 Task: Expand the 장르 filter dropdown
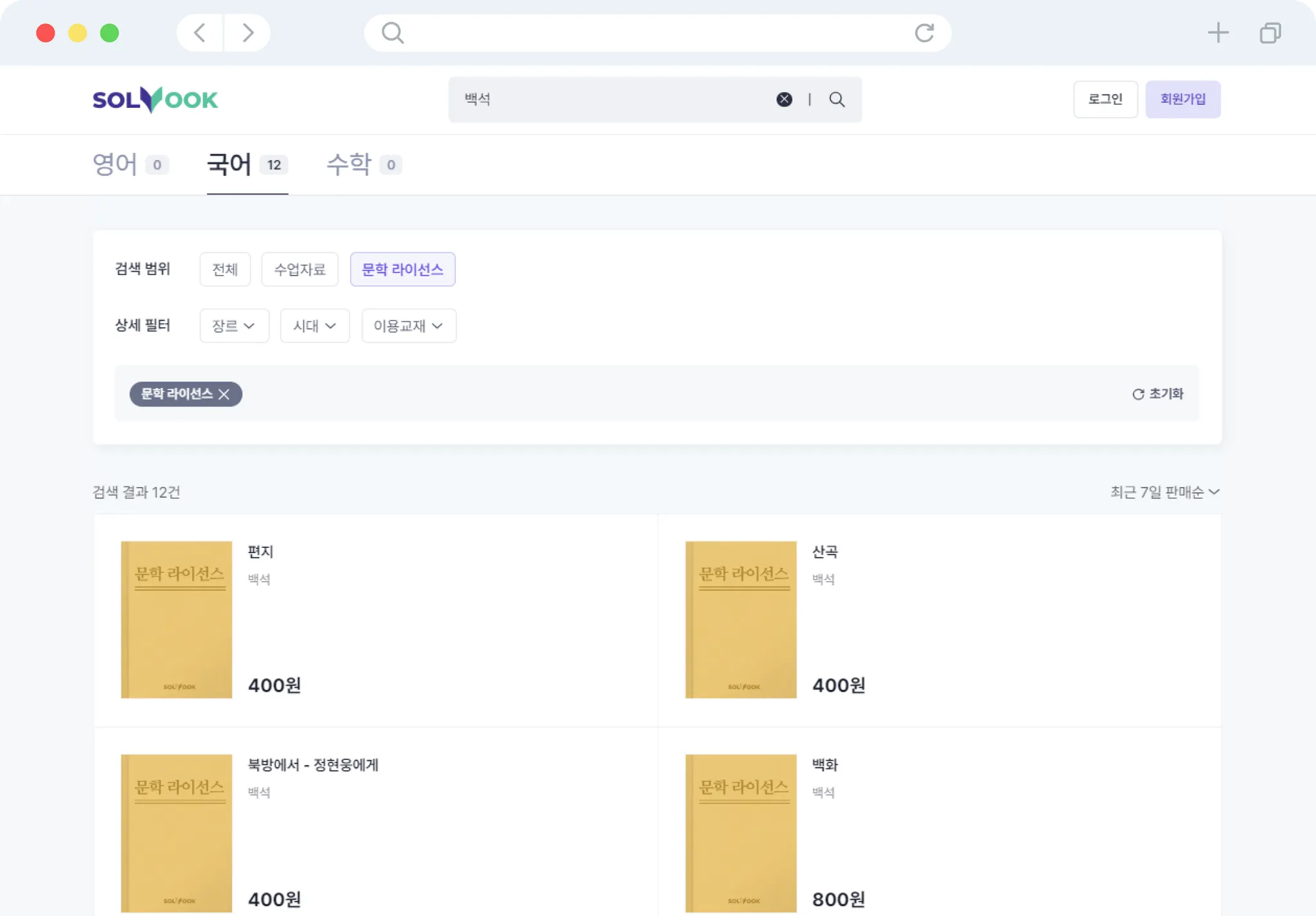(x=234, y=326)
